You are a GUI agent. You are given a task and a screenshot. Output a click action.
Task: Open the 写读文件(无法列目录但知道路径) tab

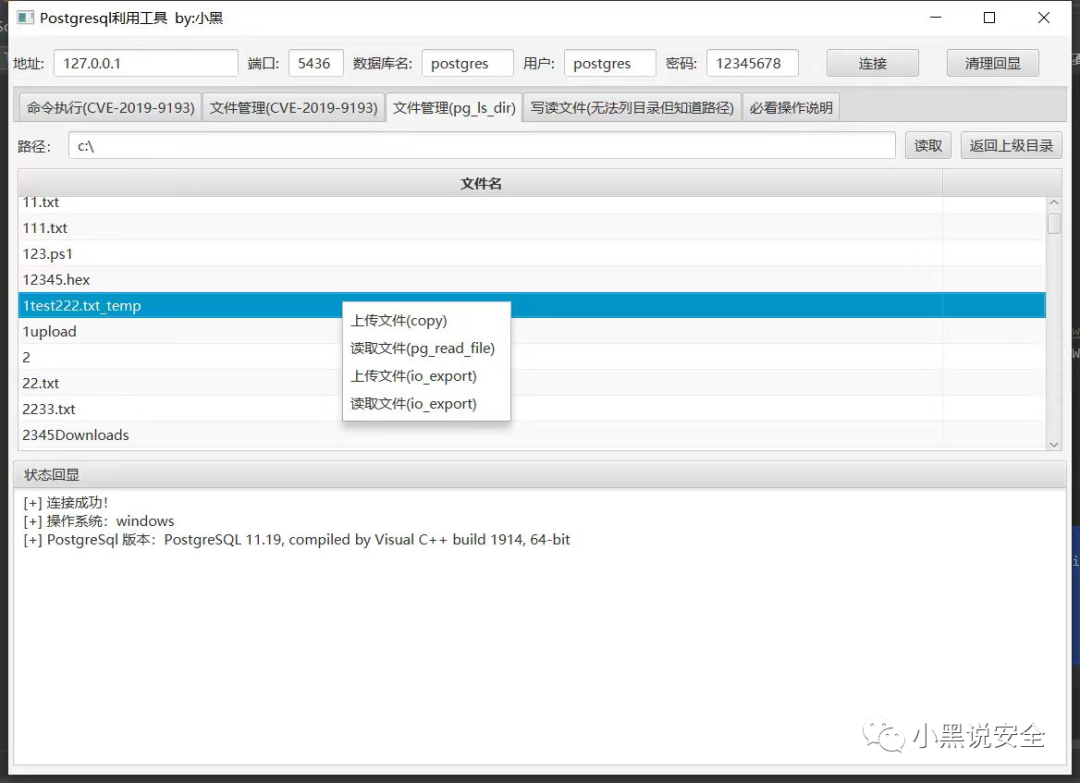pyautogui.click(x=632, y=108)
